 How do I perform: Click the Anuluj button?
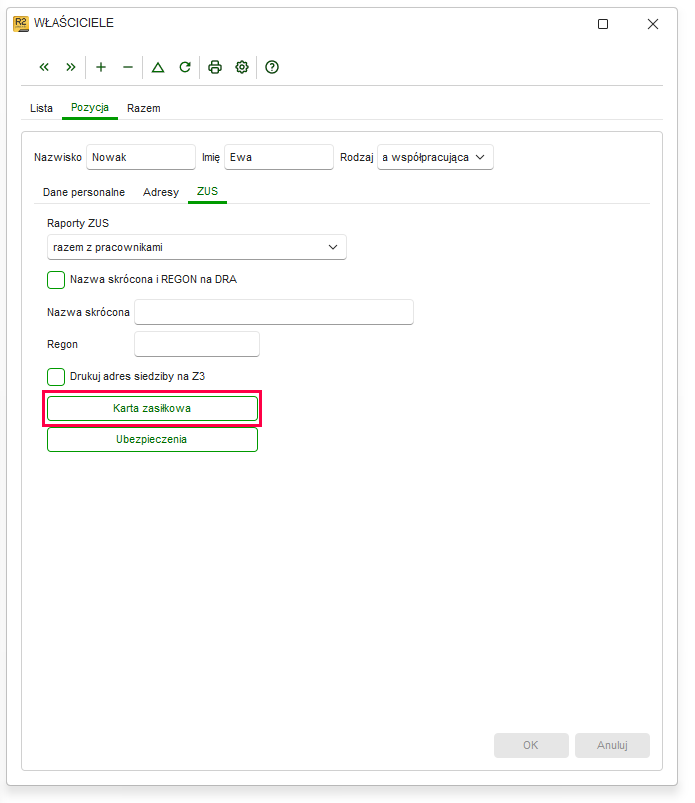pyautogui.click(x=613, y=745)
